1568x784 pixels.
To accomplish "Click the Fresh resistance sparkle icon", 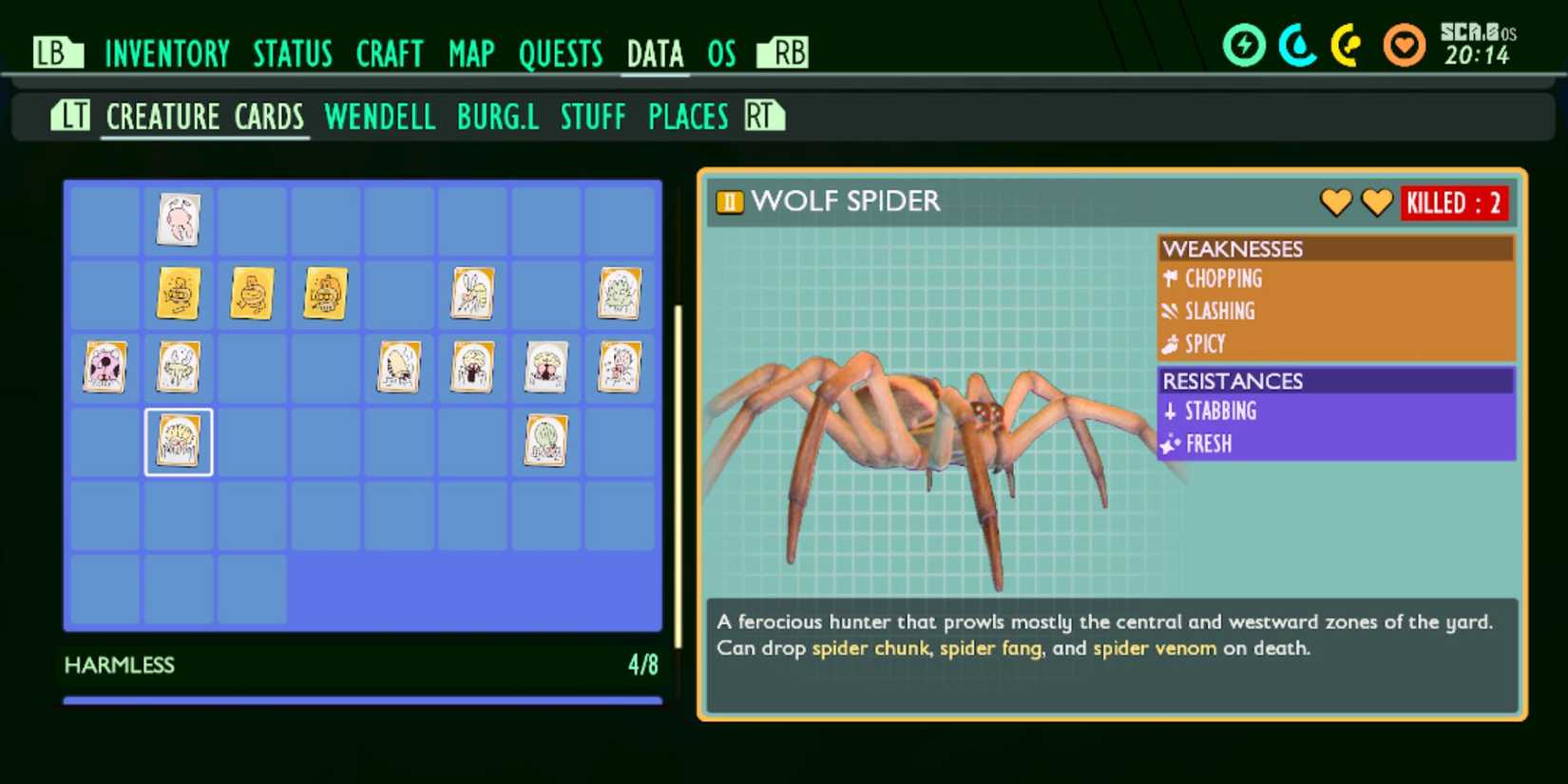I will click(1171, 444).
